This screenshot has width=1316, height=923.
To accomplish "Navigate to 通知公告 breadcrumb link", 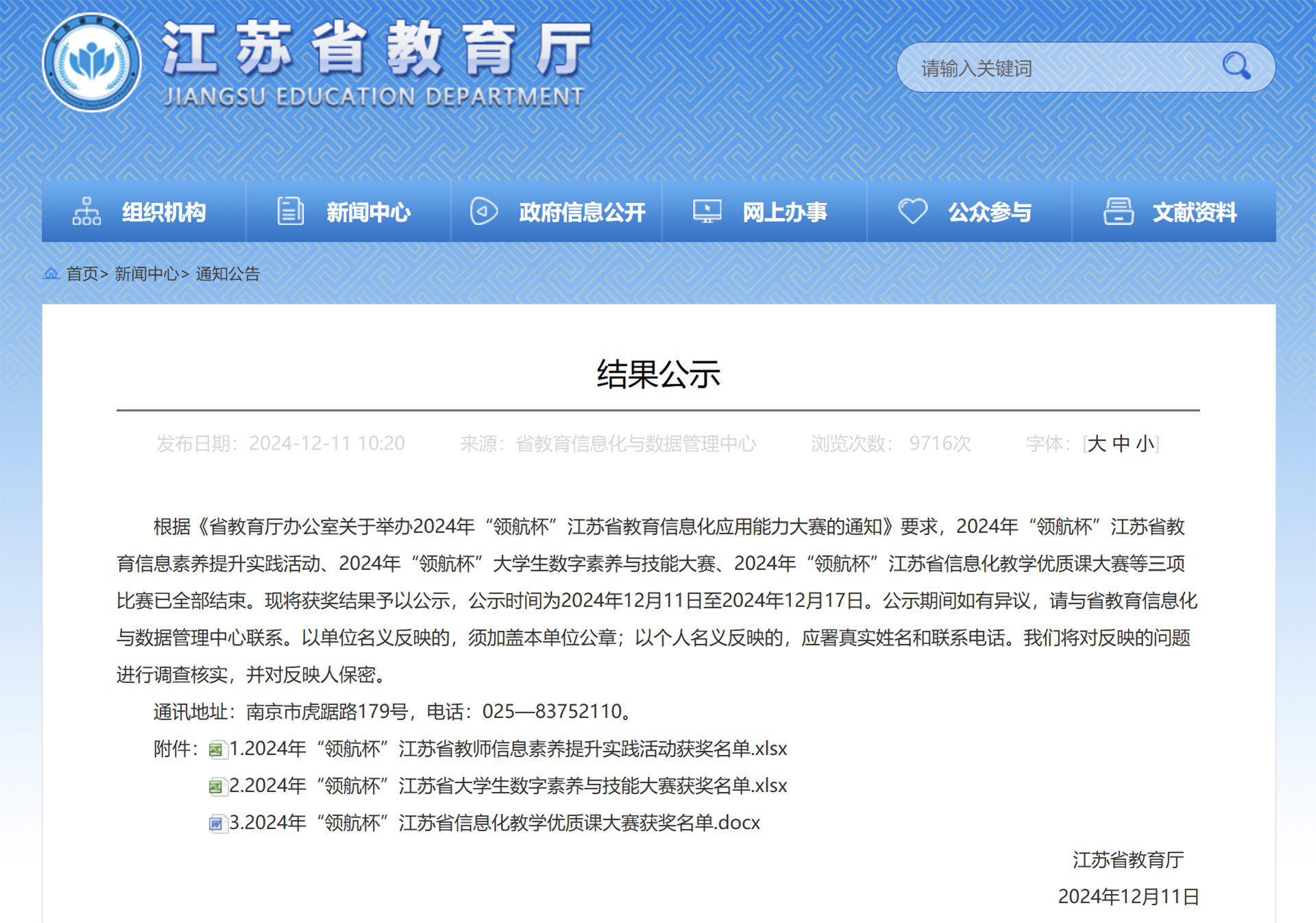I will tap(228, 274).
